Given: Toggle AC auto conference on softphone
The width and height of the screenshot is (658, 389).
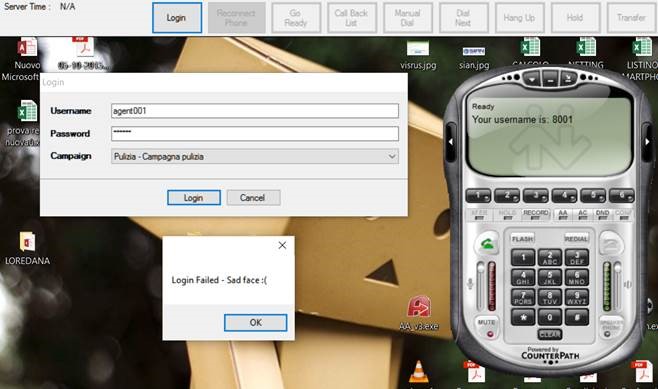Looking at the screenshot, I should pyautogui.click(x=582, y=214).
